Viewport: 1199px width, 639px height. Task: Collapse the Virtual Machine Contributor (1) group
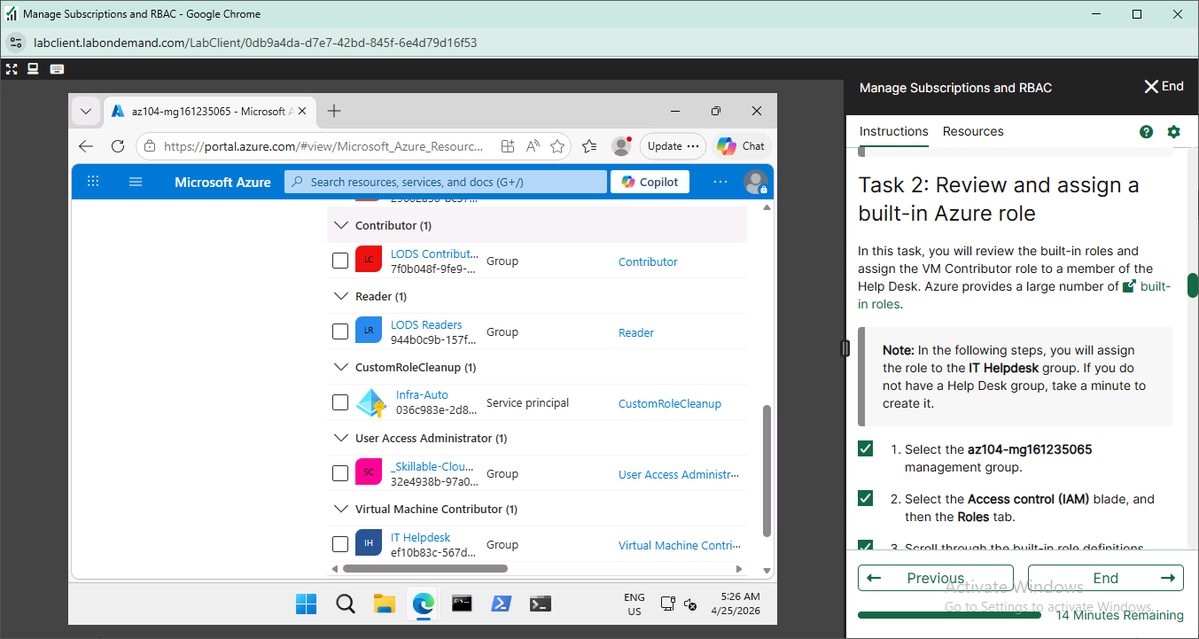pyautogui.click(x=341, y=509)
